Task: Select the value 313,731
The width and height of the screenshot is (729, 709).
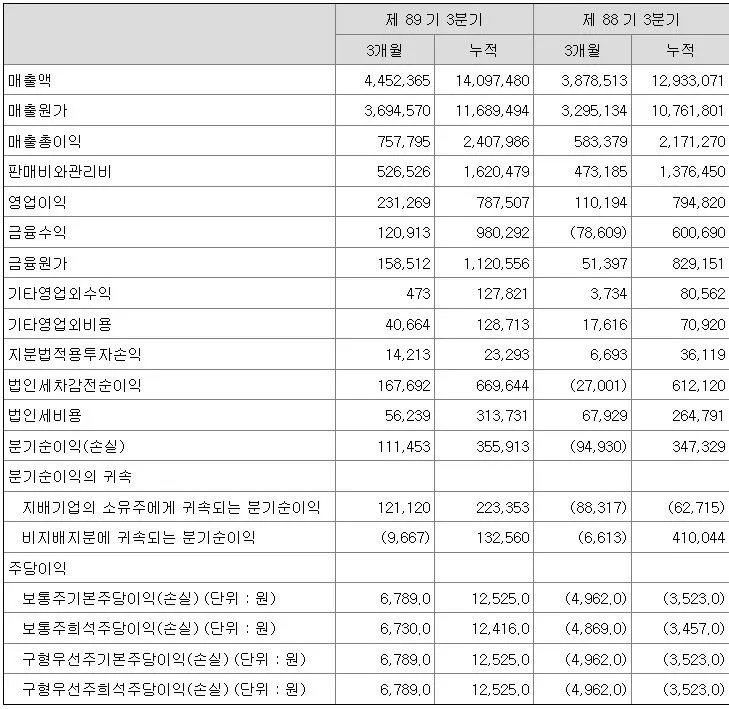Action: tap(503, 415)
